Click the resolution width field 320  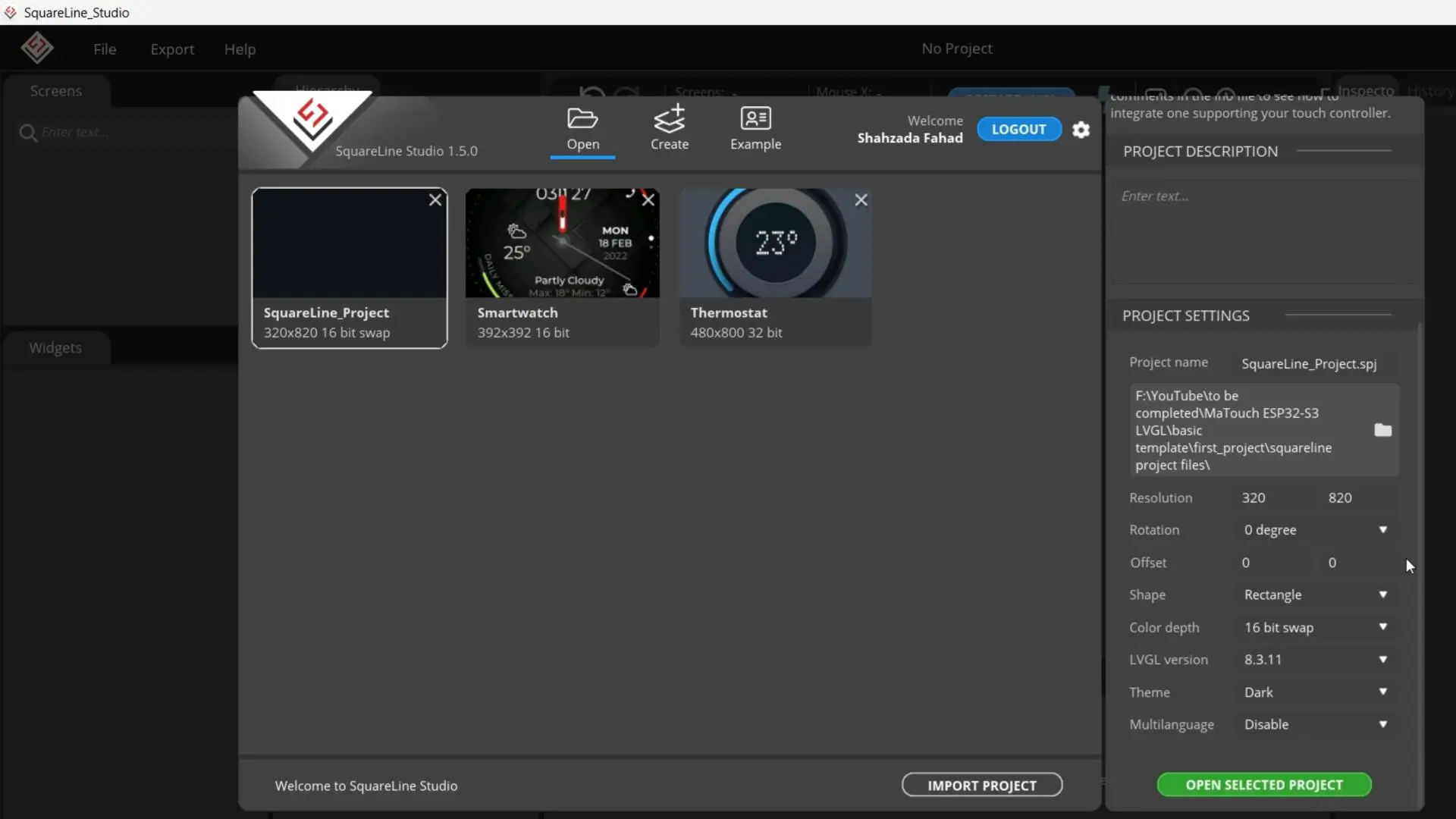point(1278,498)
